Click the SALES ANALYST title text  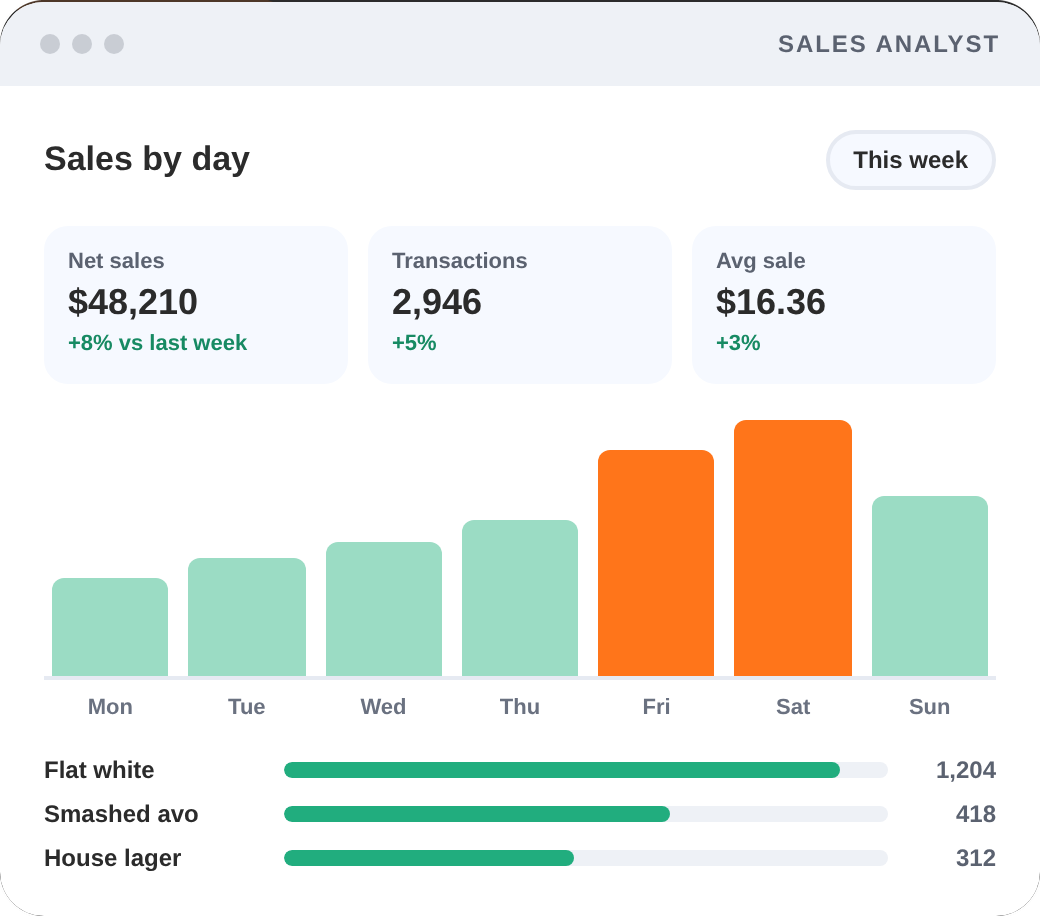coord(888,44)
